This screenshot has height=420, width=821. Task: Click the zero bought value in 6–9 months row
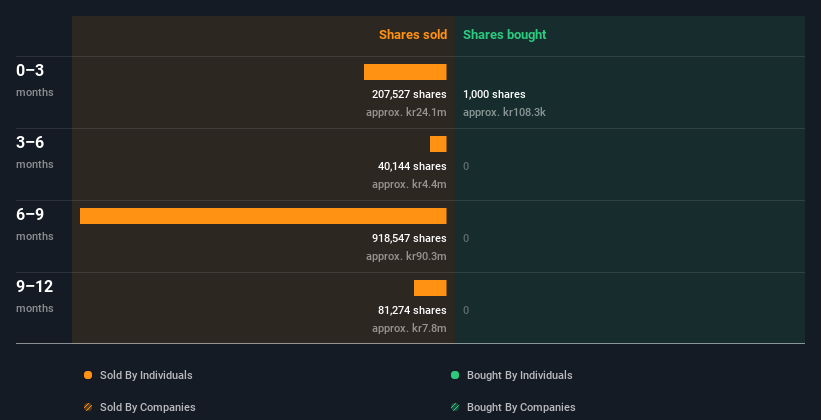(x=466, y=238)
